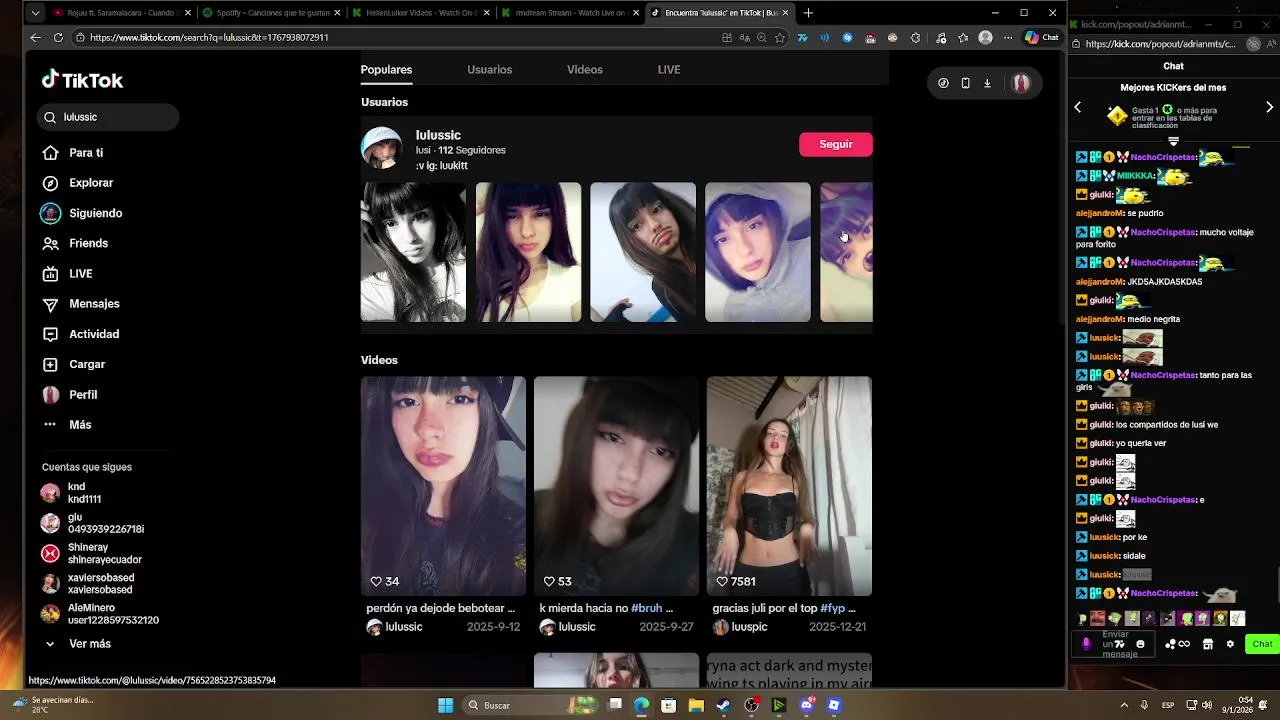1280x720 pixels.
Task: Open AleMinero followed account
Action: [99, 614]
